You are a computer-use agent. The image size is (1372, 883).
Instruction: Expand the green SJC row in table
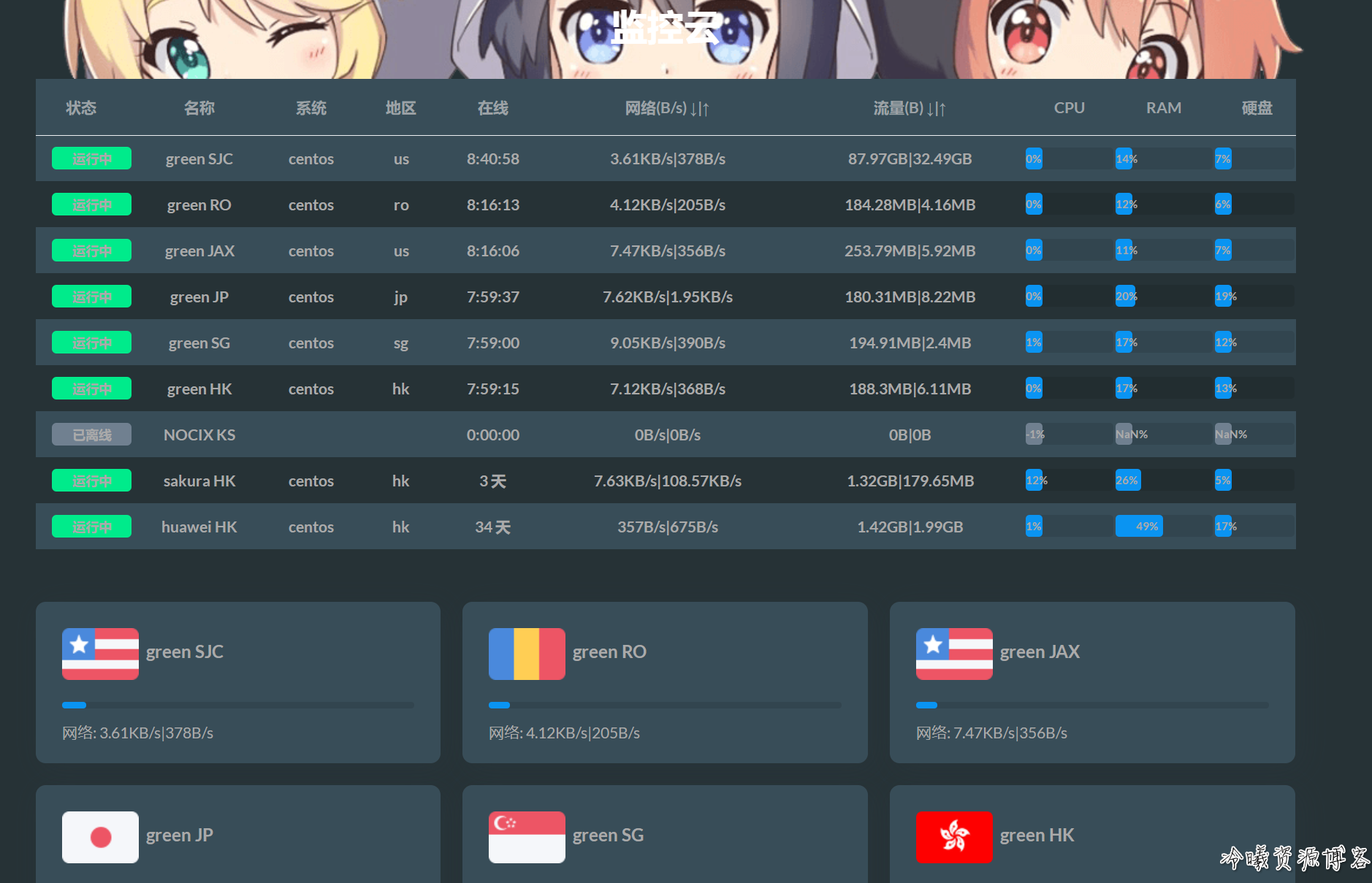click(x=666, y=158)
